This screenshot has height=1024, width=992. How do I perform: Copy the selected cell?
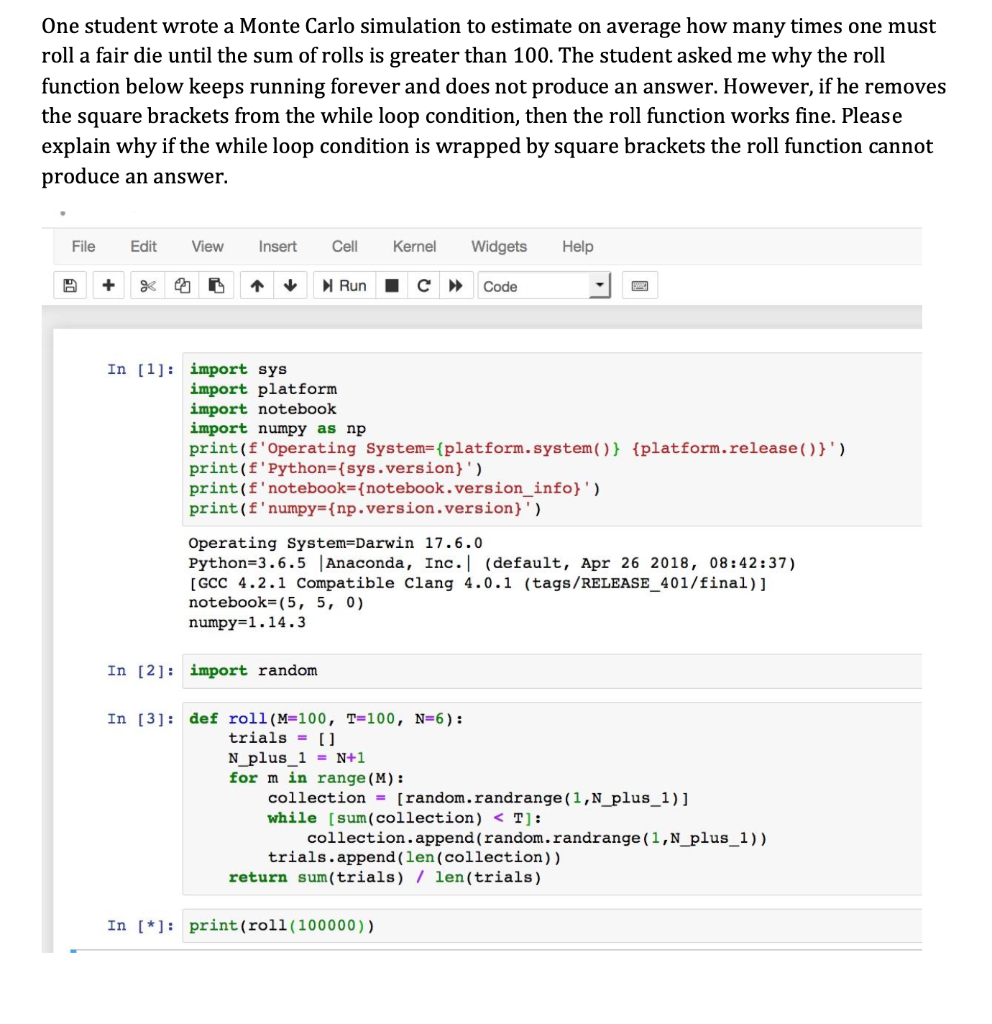coord(181,286)
